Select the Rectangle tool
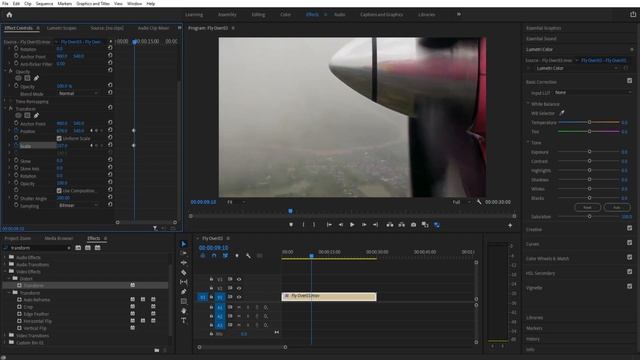This screenshot has height=360, width=640. coord(184,301)
